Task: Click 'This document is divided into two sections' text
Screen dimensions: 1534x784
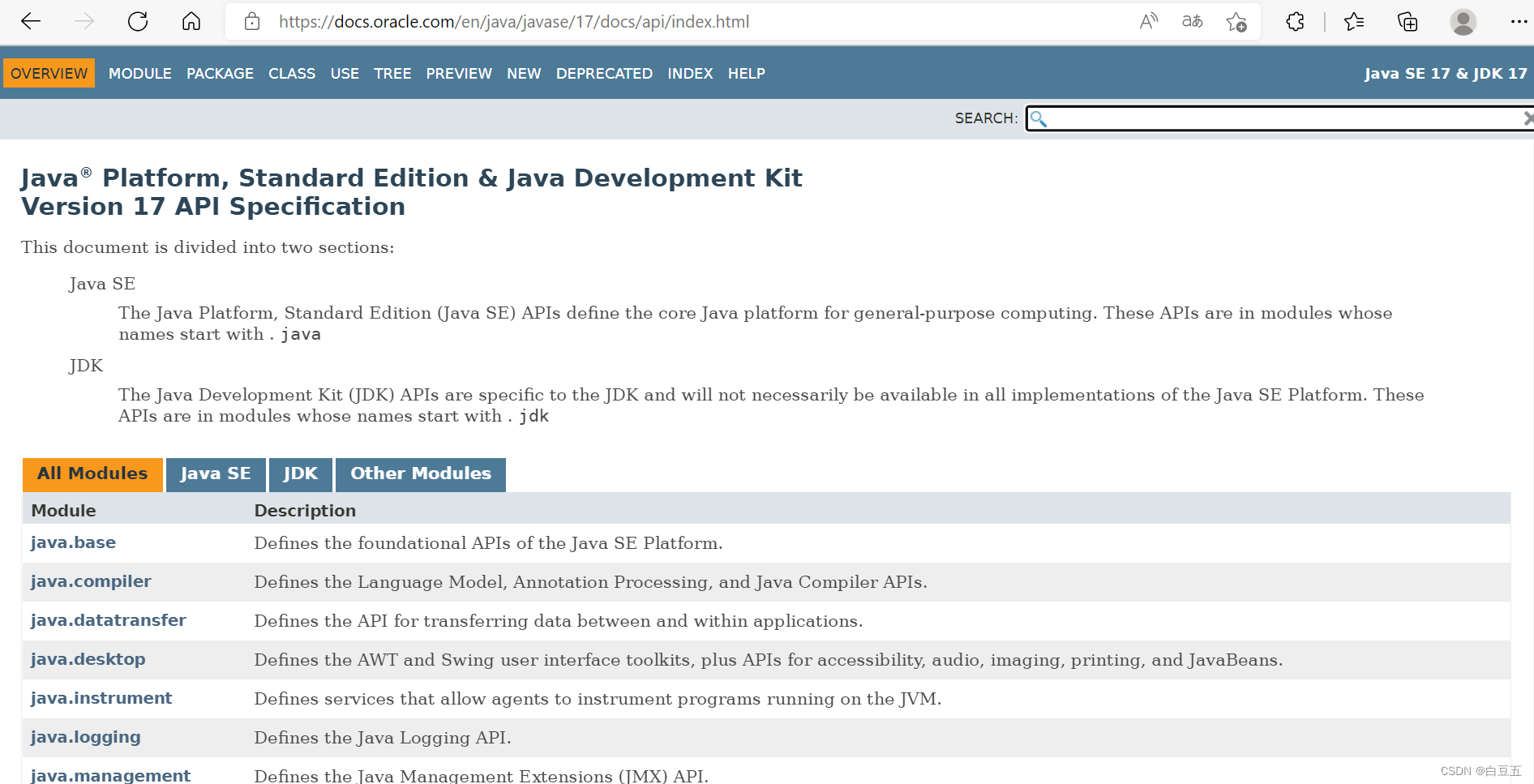Action: pos(208,247)
